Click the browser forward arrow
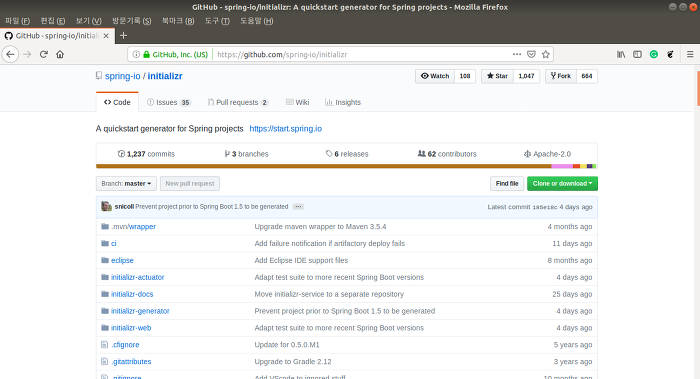 click(x=27, y=54)
